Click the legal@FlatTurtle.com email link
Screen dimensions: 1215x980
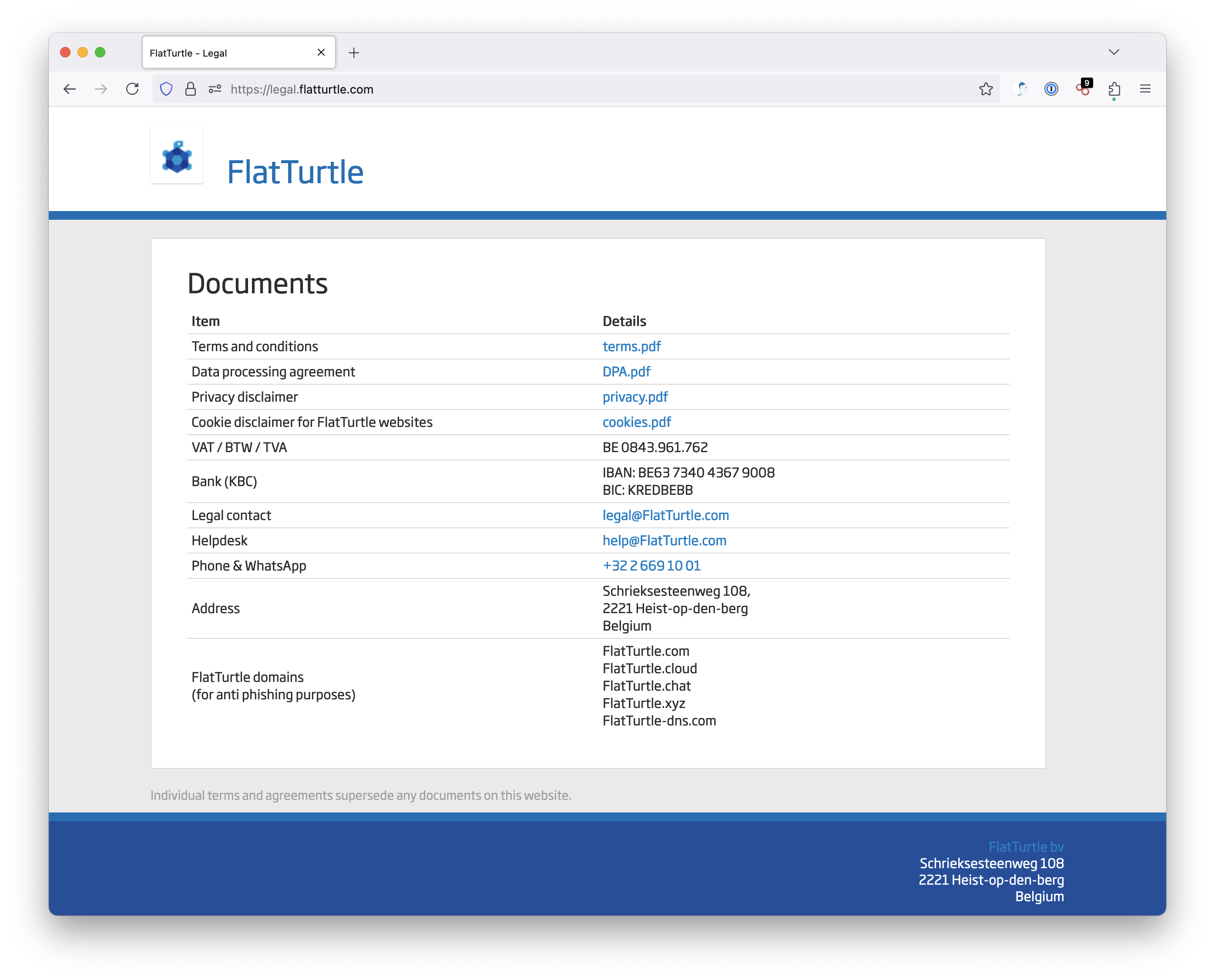[x=666, y=515]
